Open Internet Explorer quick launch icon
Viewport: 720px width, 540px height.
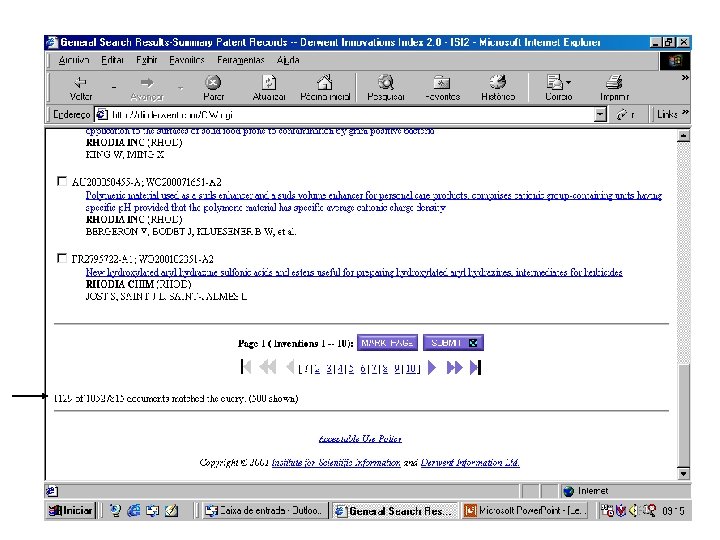click(134, 511)
